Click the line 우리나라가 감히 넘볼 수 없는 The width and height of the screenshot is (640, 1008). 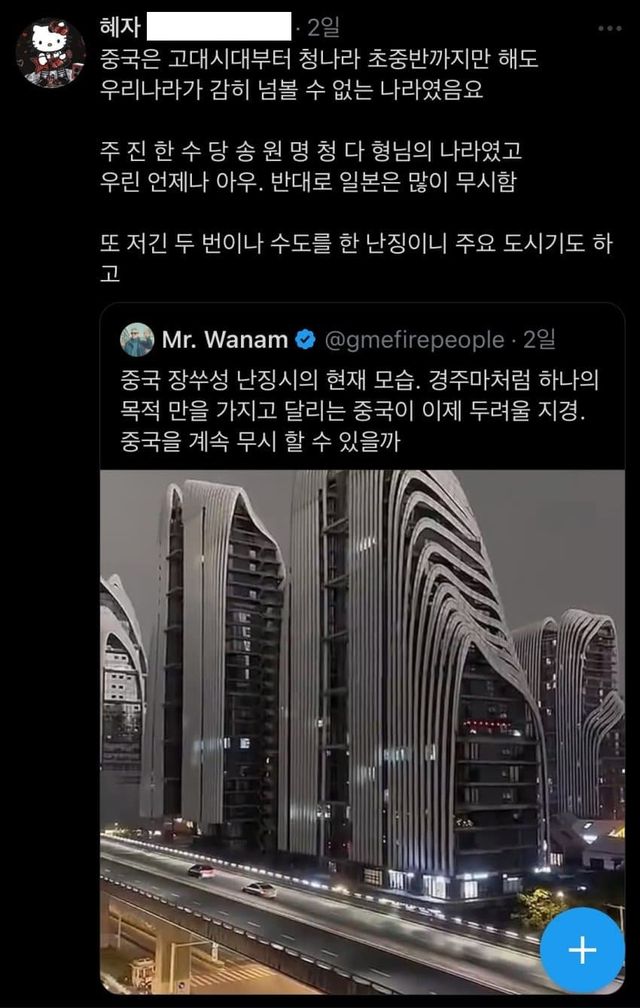point(292,91)
